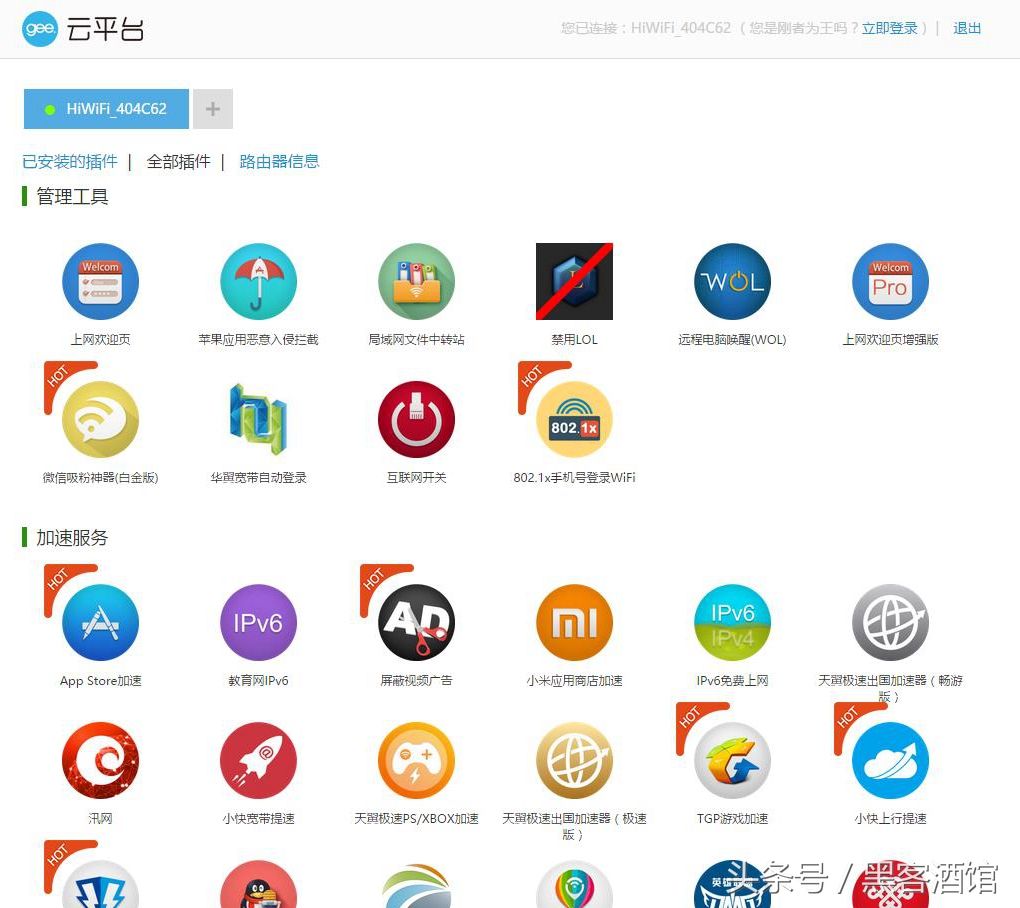Image resolution: width=1020 pixels, height=908 pixels.
Task: Click the 退出 logout link
Action: tap(967, 28)
